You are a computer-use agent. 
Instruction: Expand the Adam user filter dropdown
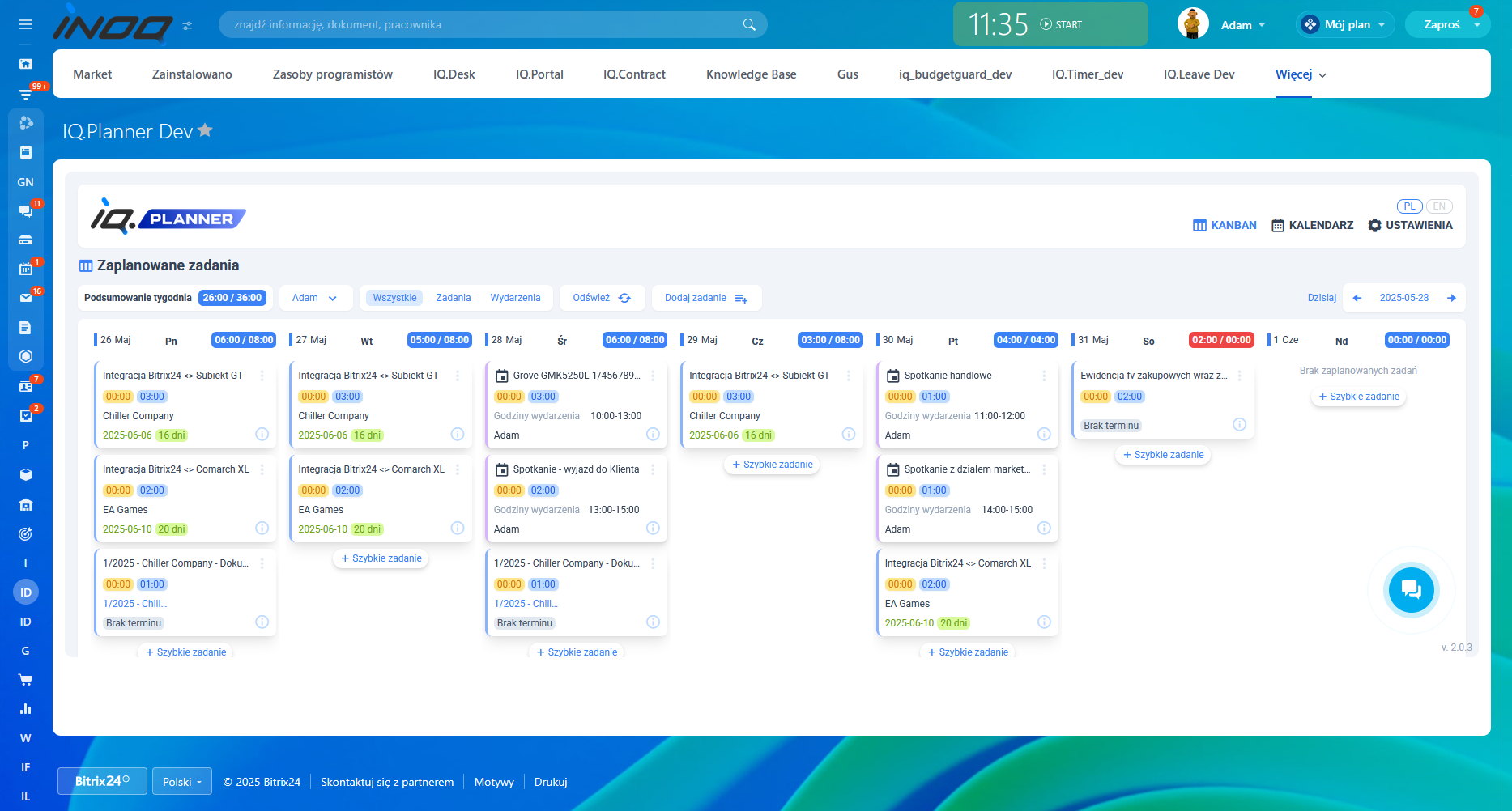point(315,298)
